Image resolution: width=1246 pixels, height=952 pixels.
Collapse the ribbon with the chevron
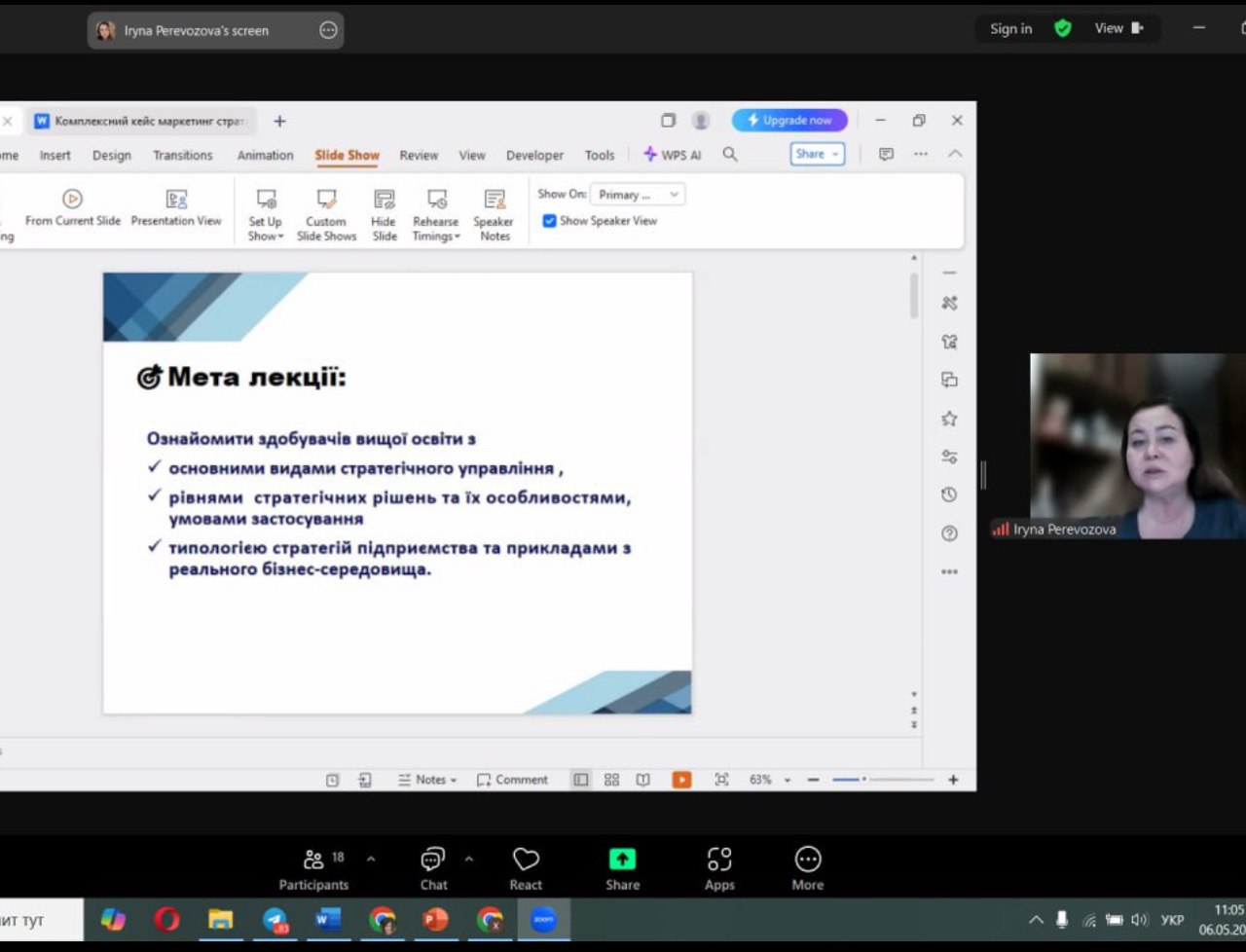click(955, 154)
